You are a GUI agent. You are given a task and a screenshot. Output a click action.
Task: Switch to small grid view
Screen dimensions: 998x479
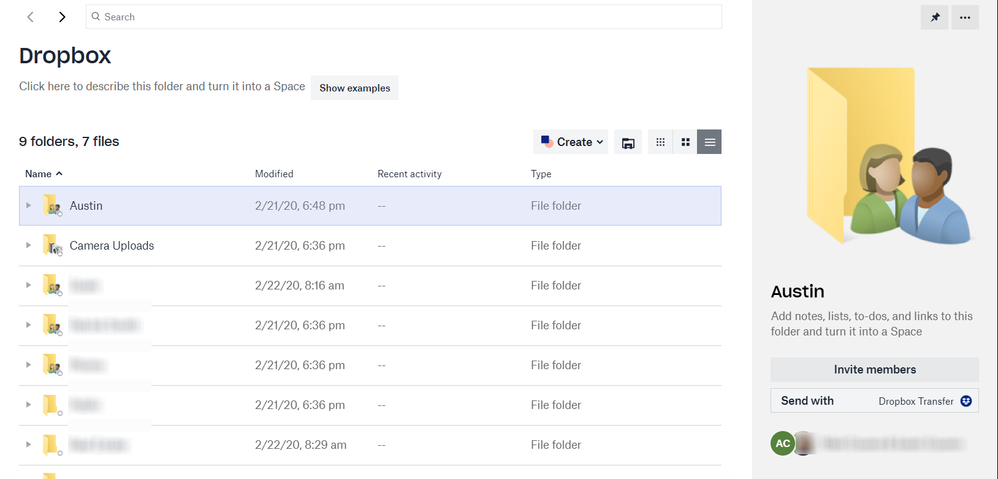click(x=660, y=142)
